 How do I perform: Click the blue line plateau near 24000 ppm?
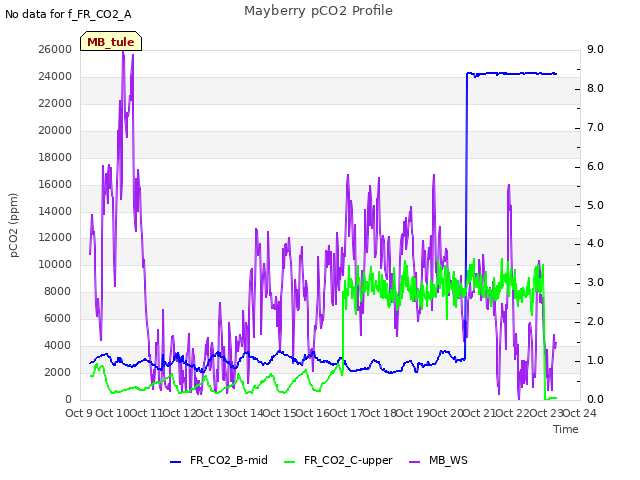pyautogui.click(x=512, y=73)
